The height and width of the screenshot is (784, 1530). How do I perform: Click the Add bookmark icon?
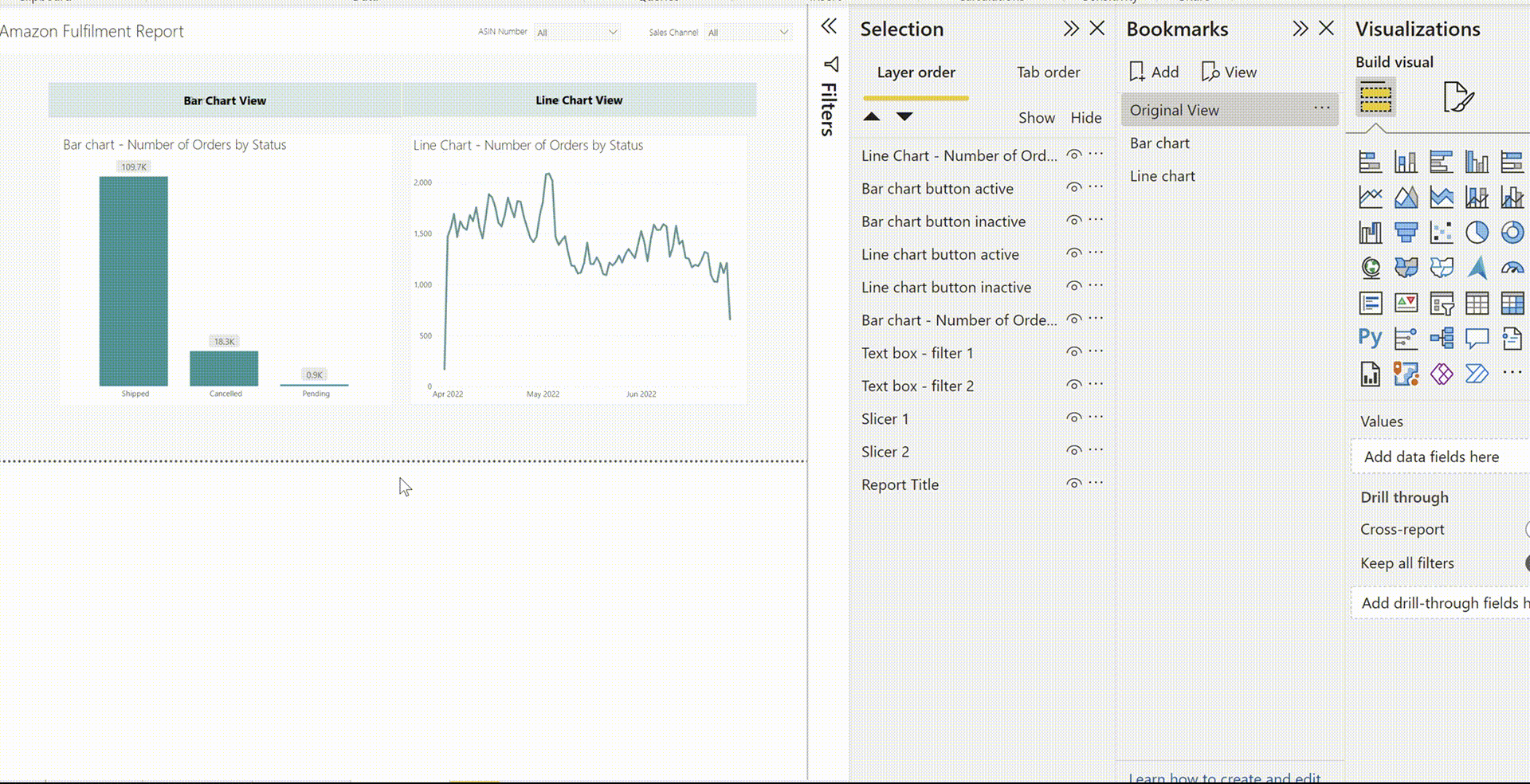coord(1138,71)
